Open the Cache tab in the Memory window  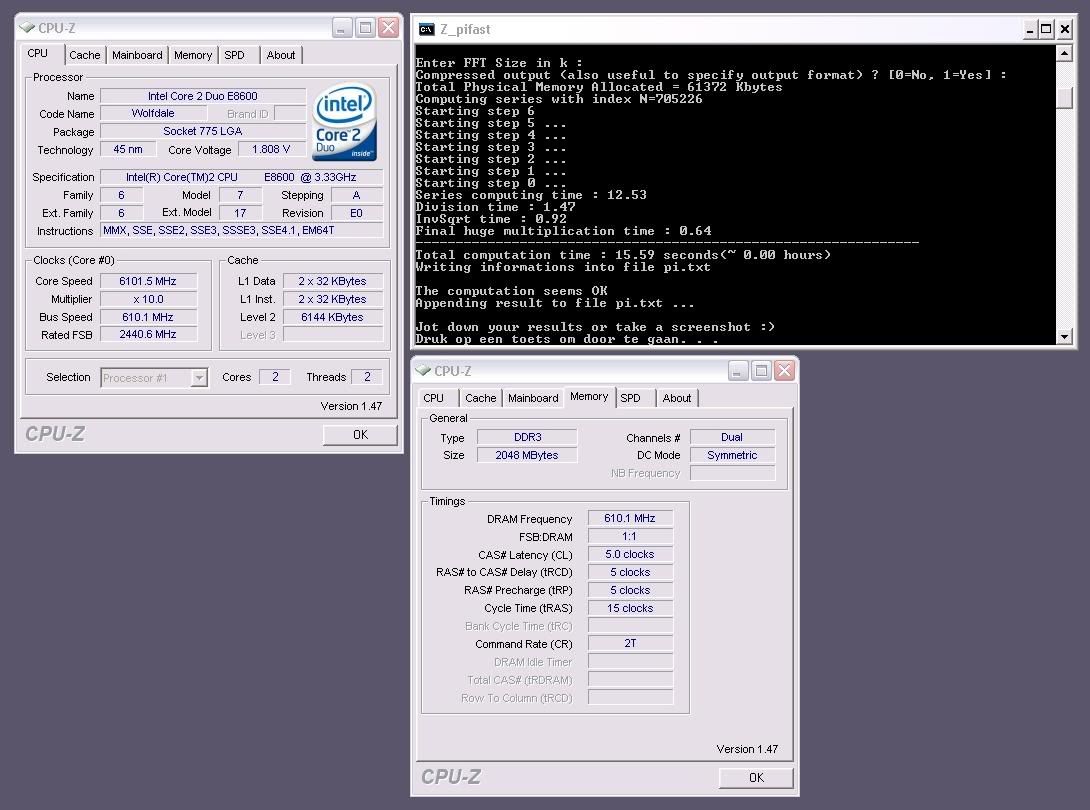480,398
